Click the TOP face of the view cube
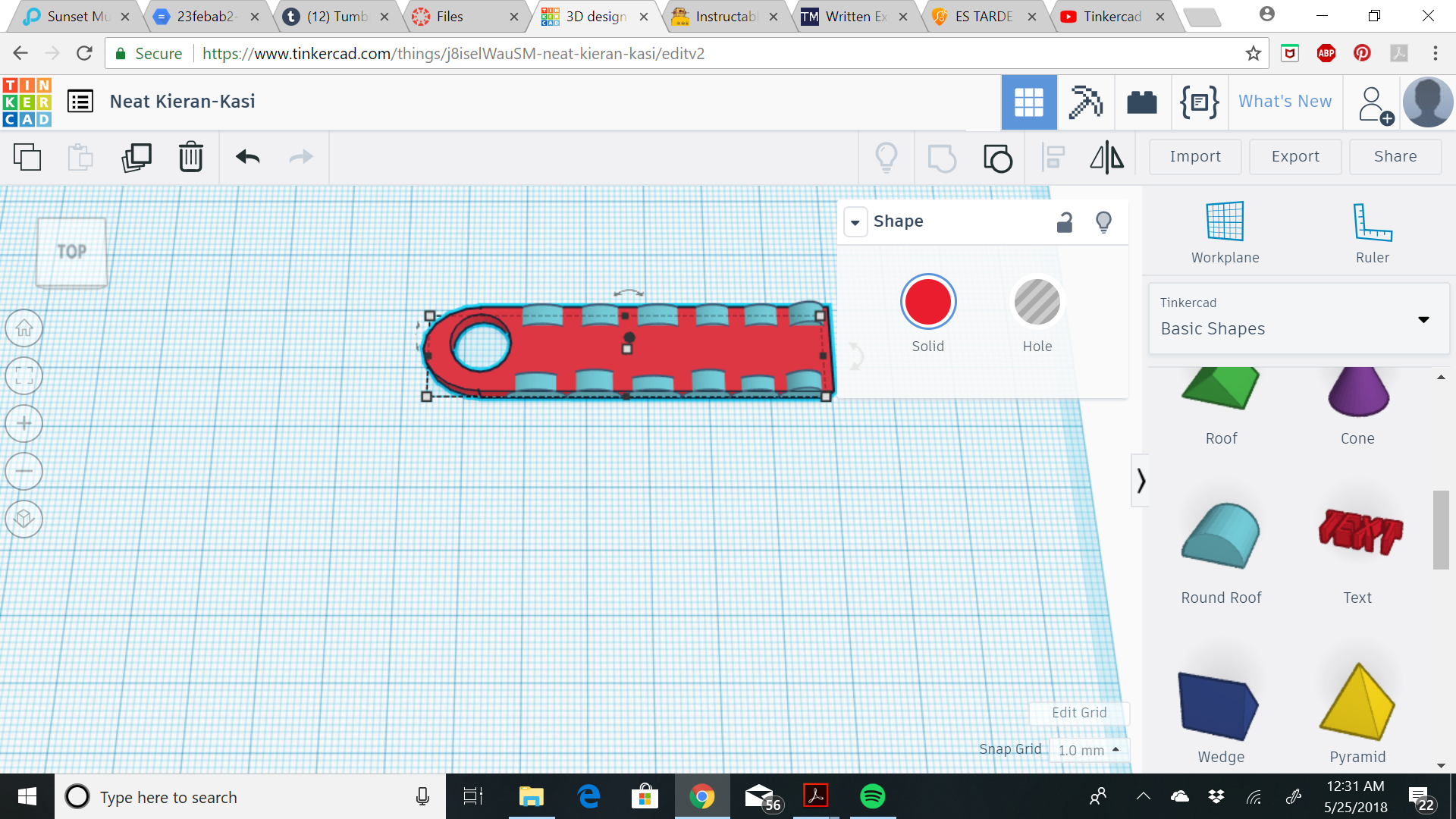 (x=71, y=253)
